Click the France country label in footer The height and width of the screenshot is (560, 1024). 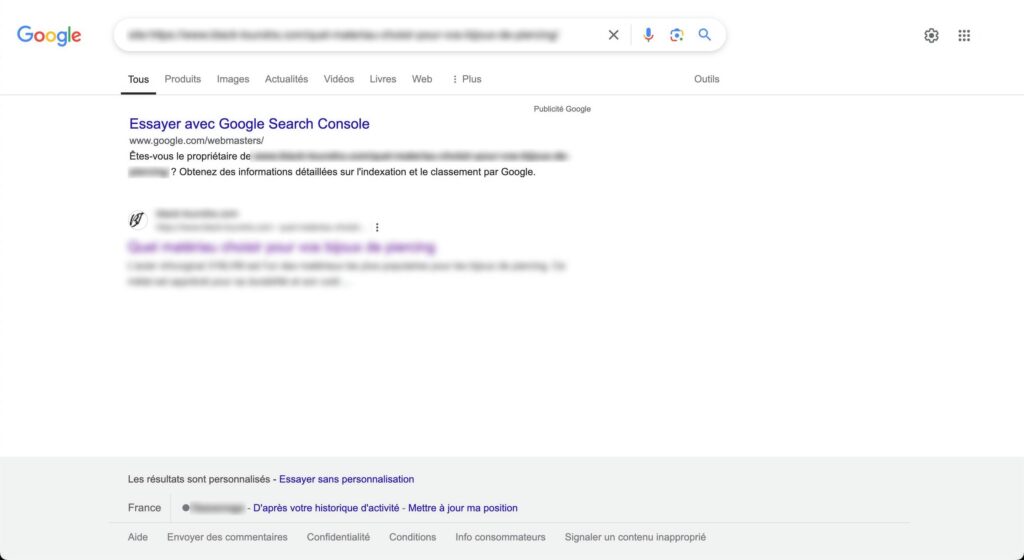pyautogui.click(x=144, y=508)
